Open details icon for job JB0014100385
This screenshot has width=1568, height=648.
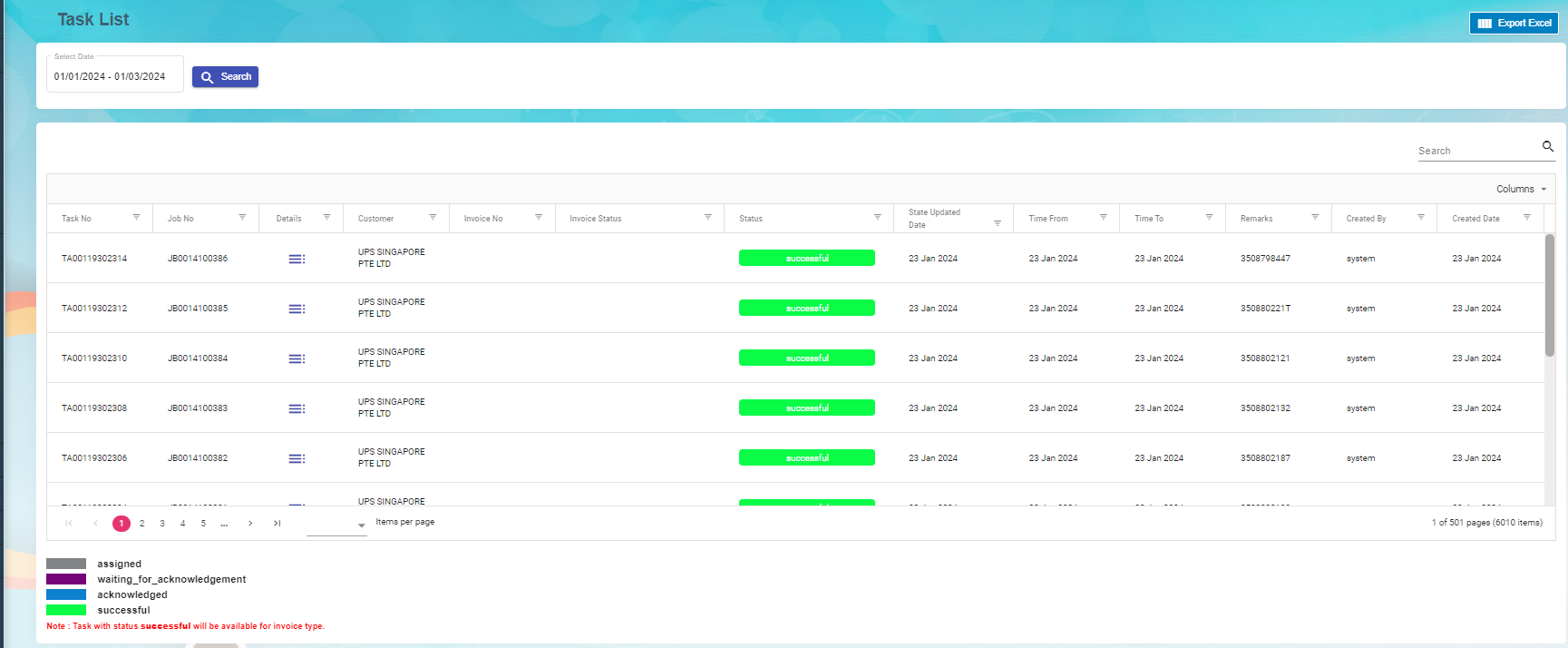coord(297,309)
